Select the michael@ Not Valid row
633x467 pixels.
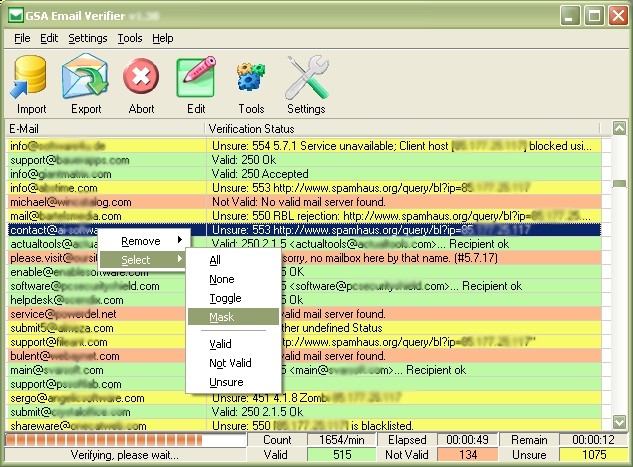pyautogui.click(x=100, y=202)
